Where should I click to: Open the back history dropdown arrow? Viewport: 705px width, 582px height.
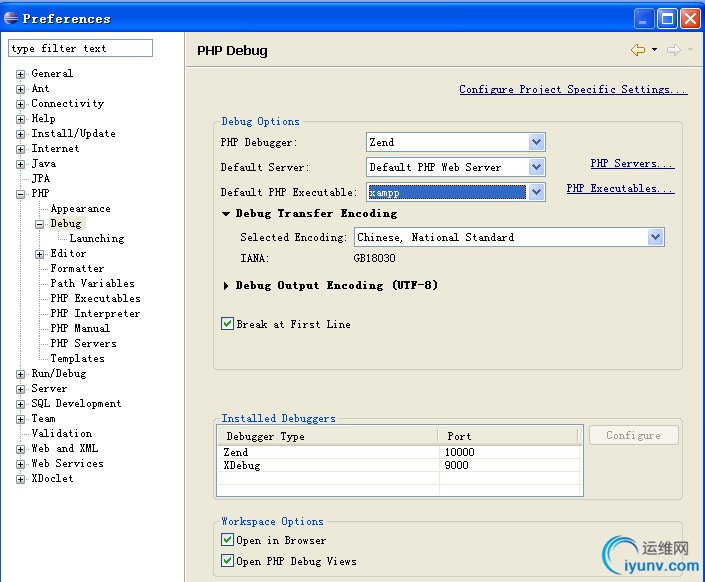point(655,49)
